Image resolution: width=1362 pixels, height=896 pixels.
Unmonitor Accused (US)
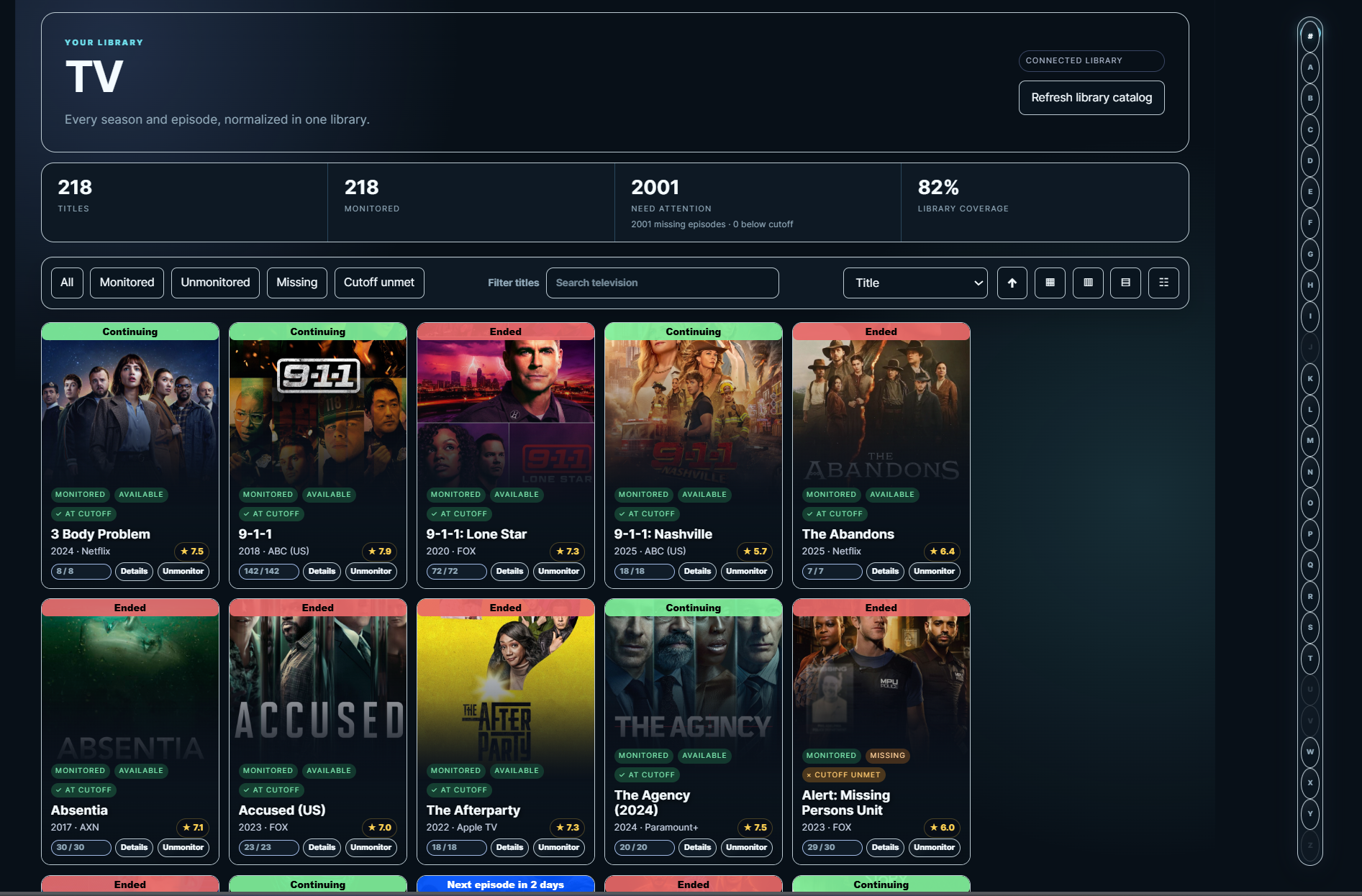[371, 847]
